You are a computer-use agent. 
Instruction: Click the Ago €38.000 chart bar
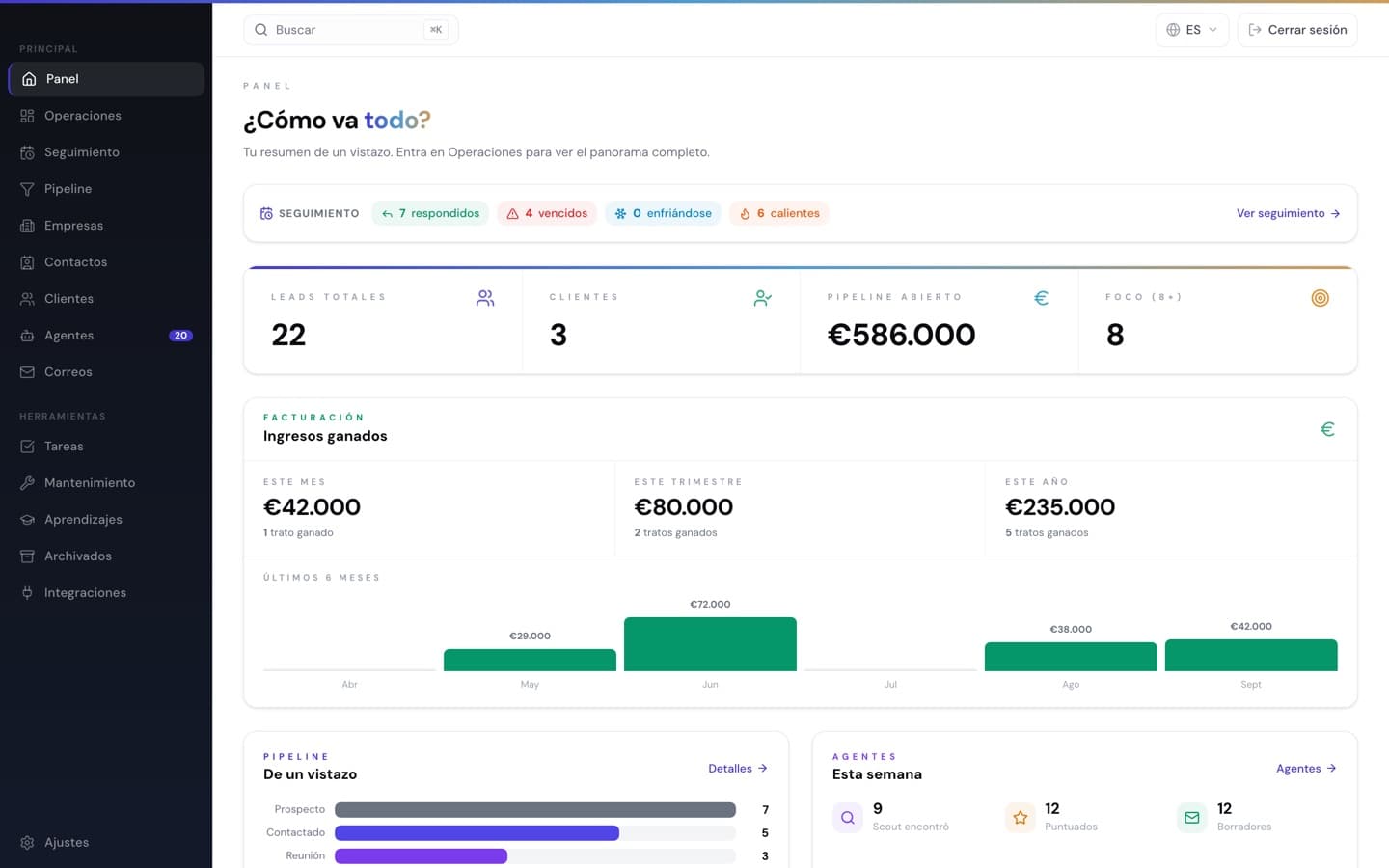[1071, 657]
